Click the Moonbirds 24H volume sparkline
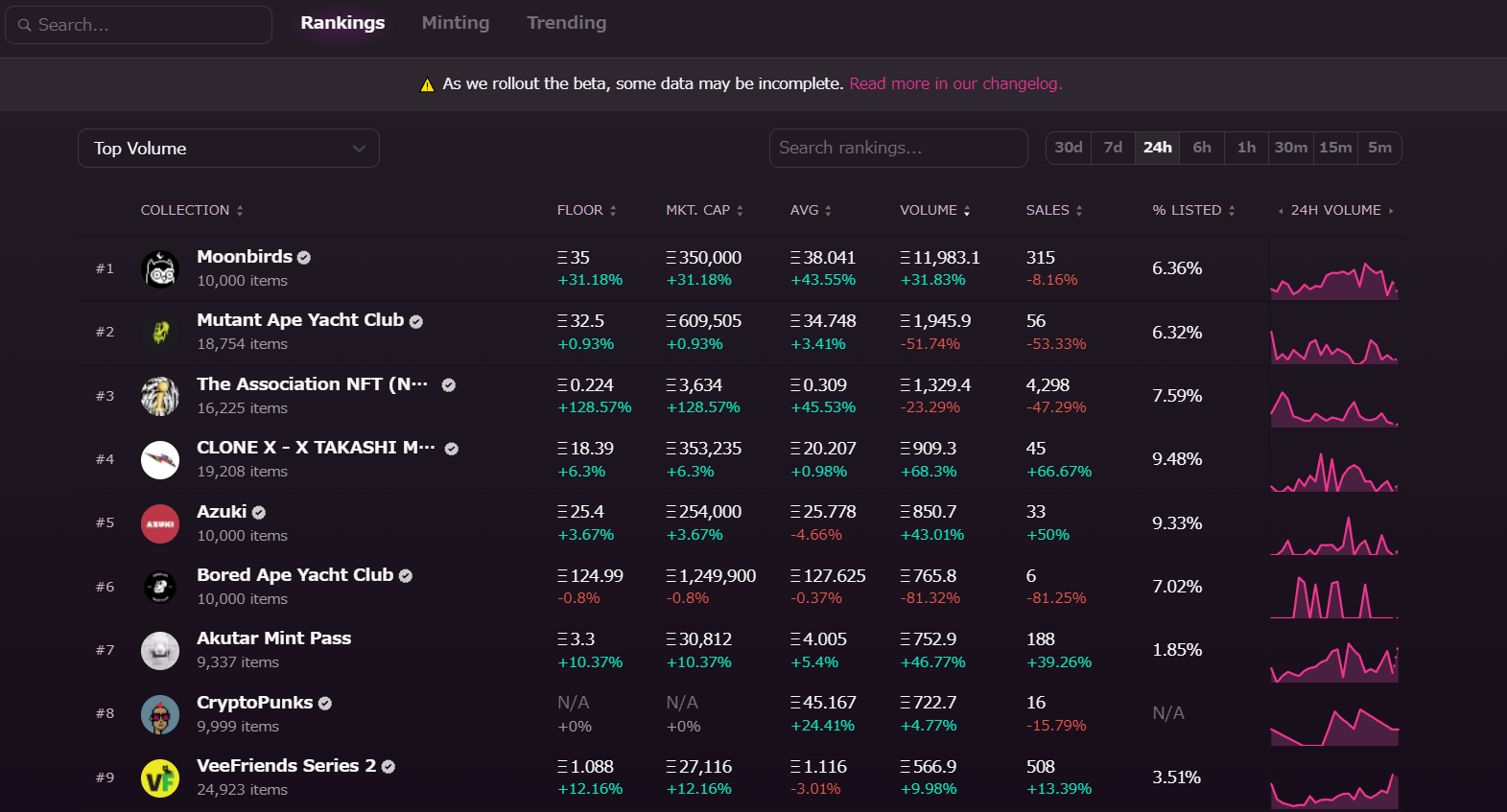The image size is (1507, 812). coord(1334,279)
